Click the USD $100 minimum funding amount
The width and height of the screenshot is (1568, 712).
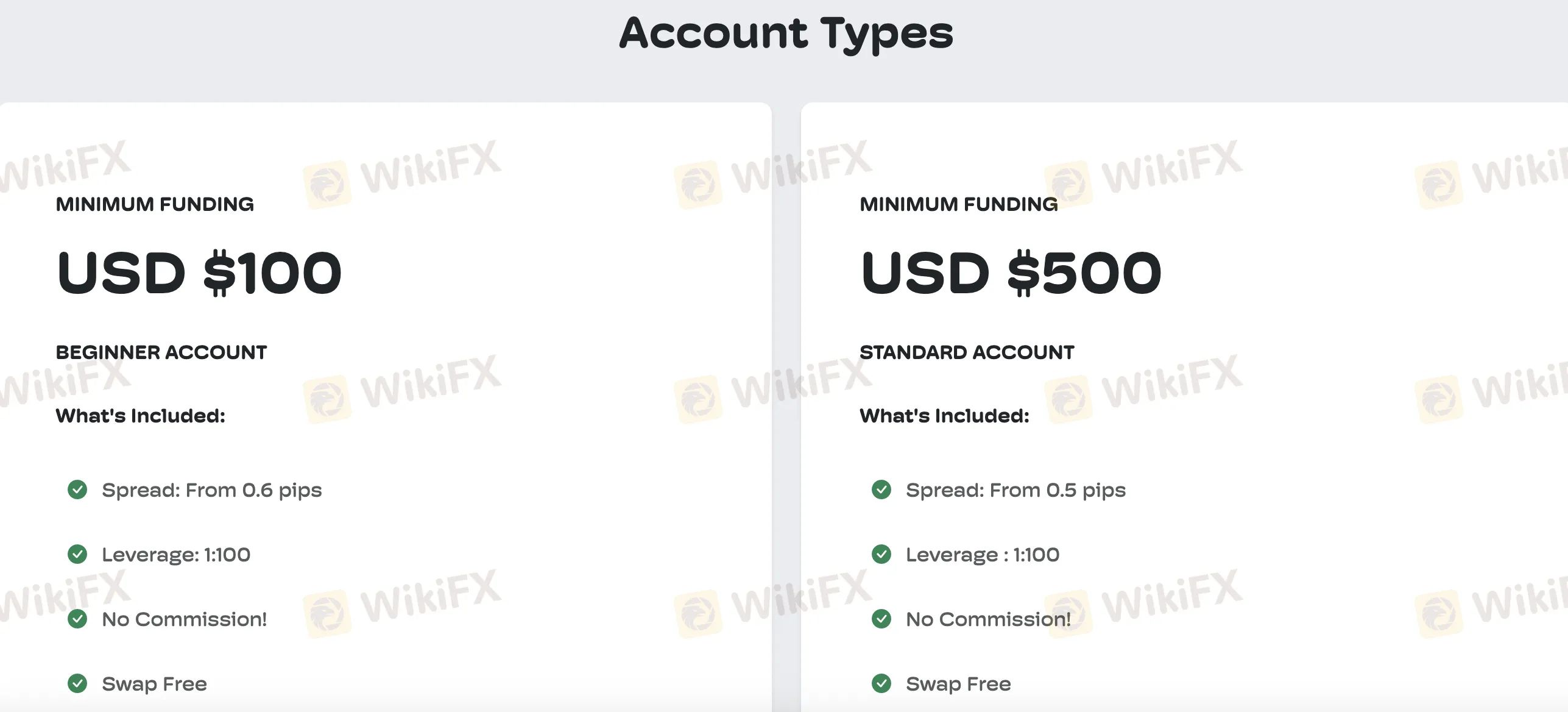[x=199, y=272]
